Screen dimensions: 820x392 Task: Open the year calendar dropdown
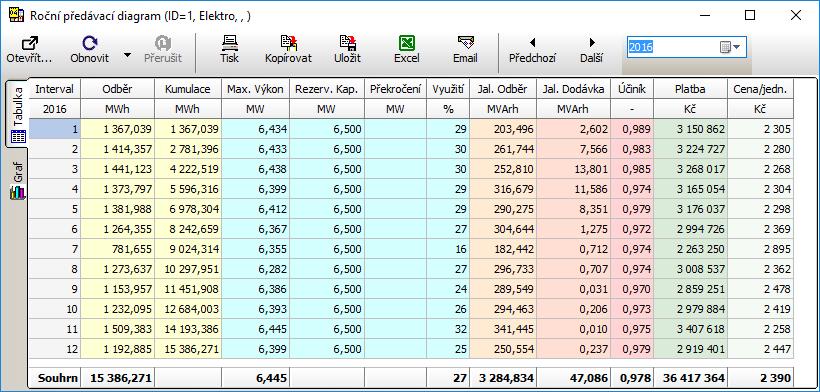(x=731, y=47)
